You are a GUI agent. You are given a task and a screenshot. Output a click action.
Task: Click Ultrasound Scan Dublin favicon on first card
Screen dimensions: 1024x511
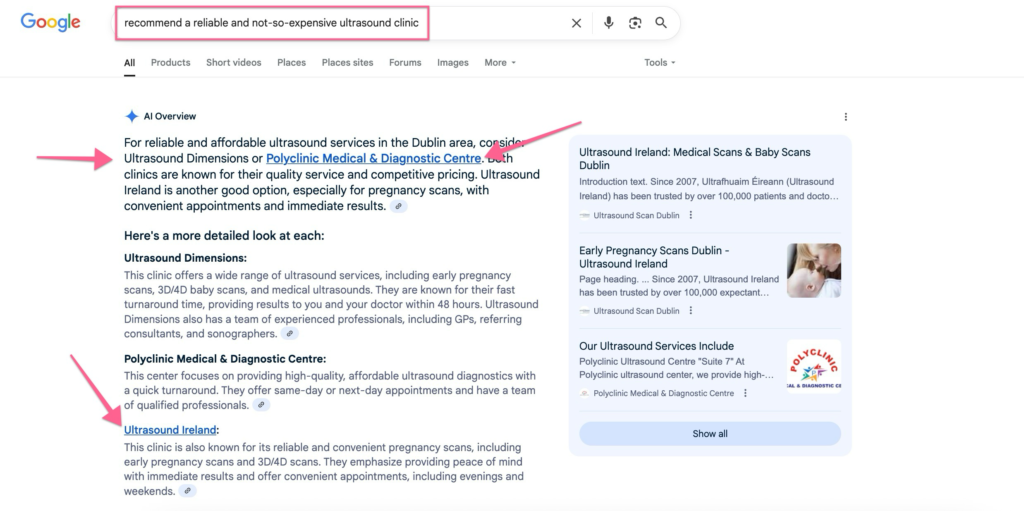584,216
